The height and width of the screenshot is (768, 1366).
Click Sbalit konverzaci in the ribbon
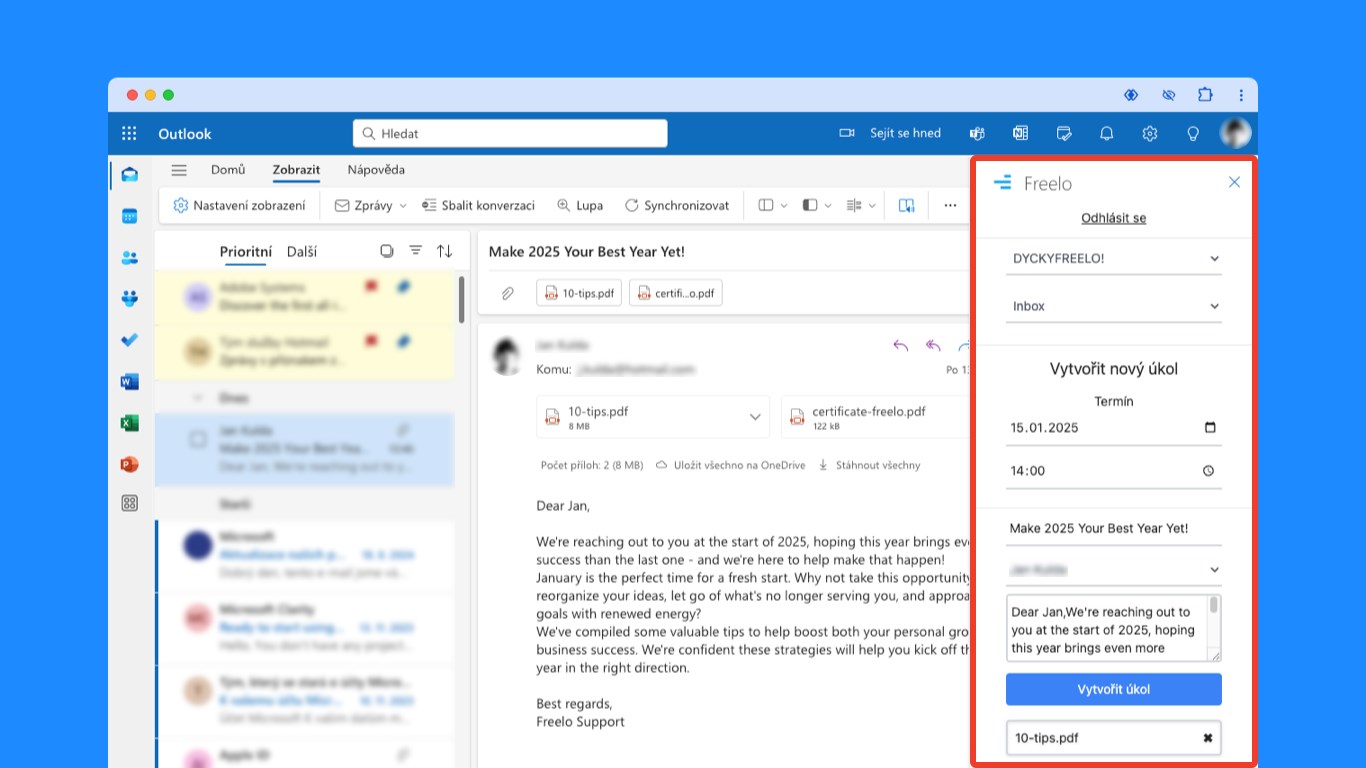pos(478,205)
